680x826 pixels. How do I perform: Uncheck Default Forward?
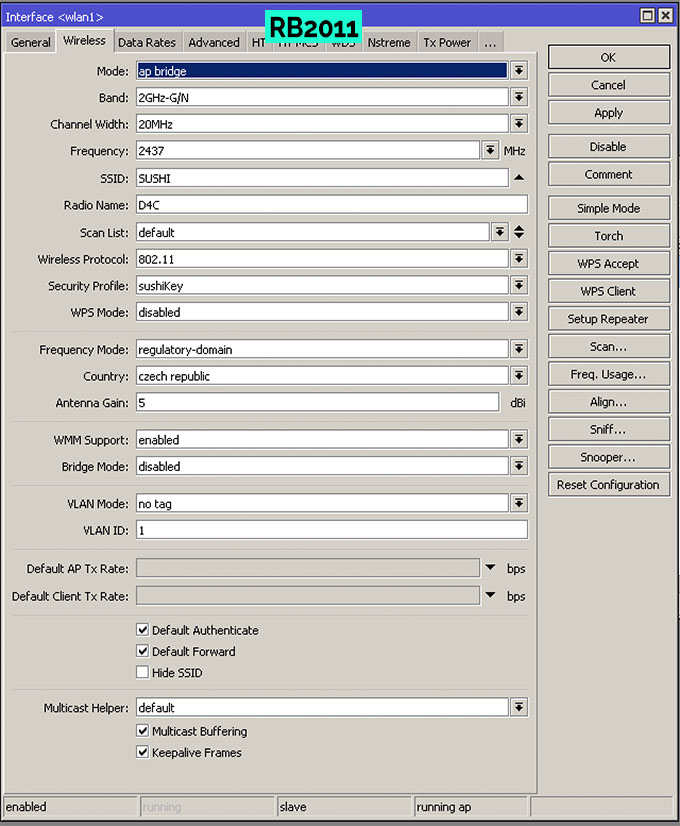click(x=142, y=650)
